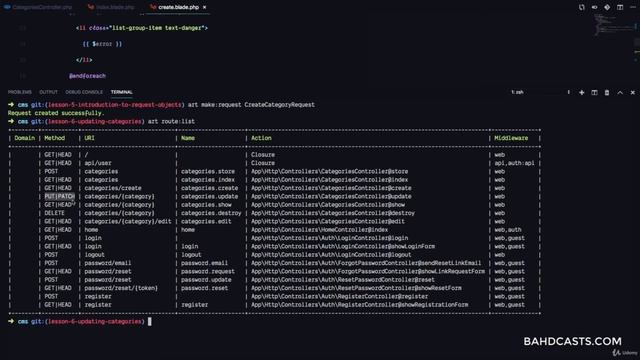Open the OUTPUT panel tab
This screenshot has width=640, height=360.
point(48,92)
